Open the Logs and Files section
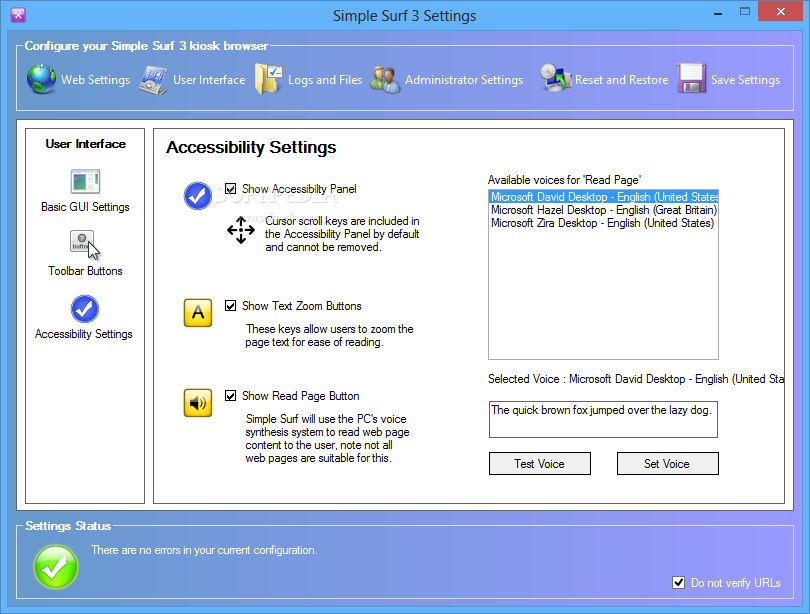Image resolution: width=810 pixels, height=614 pixels. [x=325, y=80]
